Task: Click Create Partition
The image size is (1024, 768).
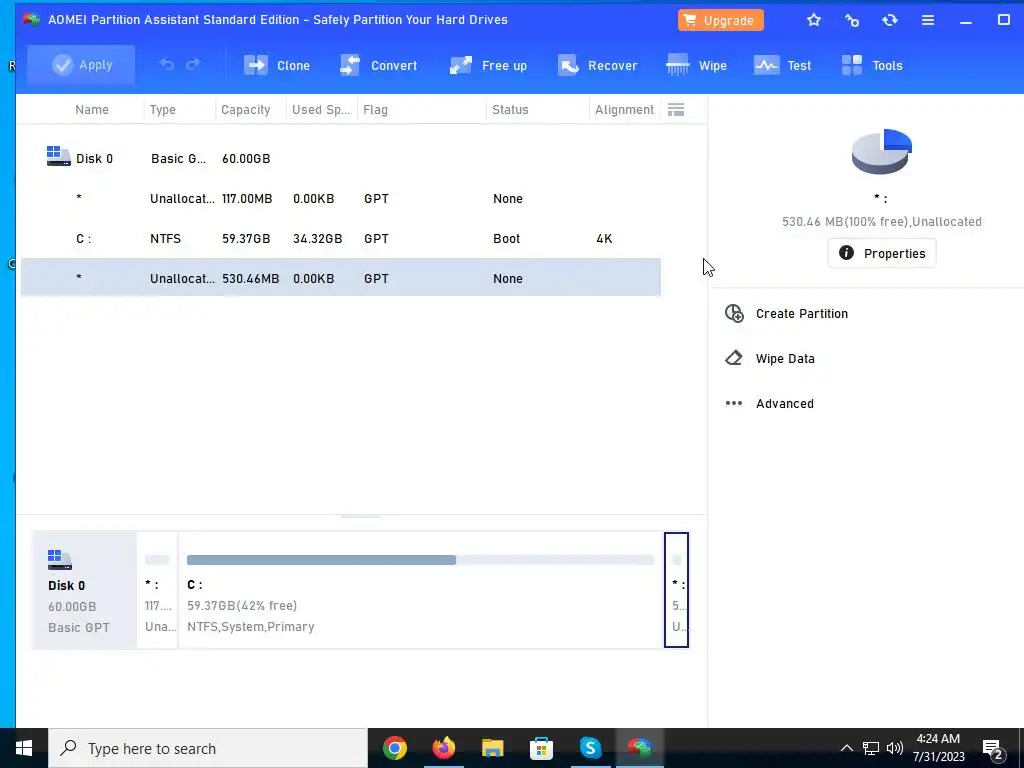Action: click(801, 313)
